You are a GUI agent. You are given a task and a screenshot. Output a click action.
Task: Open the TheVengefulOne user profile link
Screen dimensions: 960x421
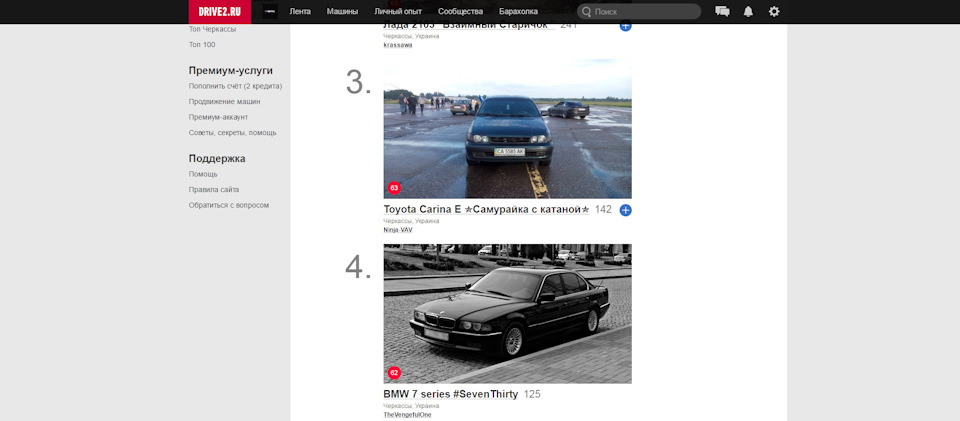point(407,415)
